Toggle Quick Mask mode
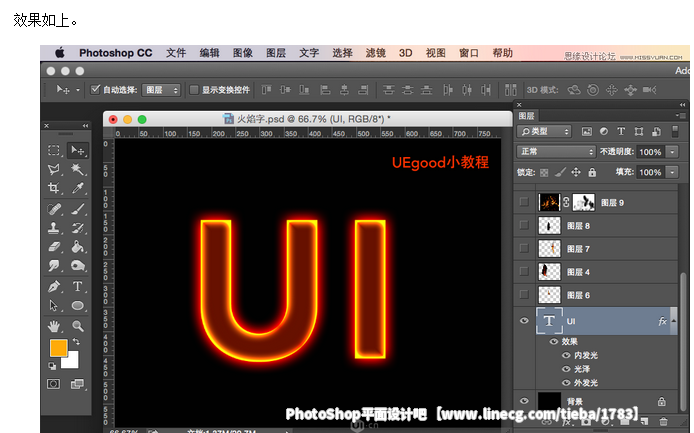694x433 pixels. point(54,384)
